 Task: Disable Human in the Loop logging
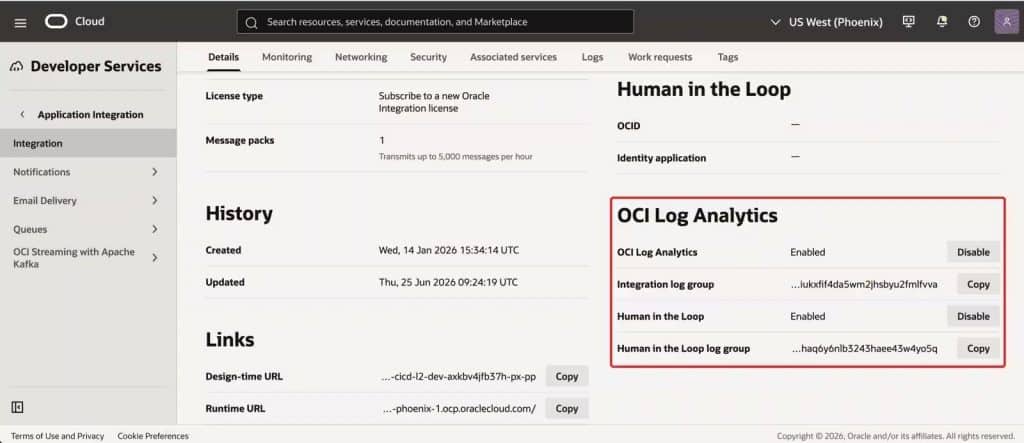point(973,316)
